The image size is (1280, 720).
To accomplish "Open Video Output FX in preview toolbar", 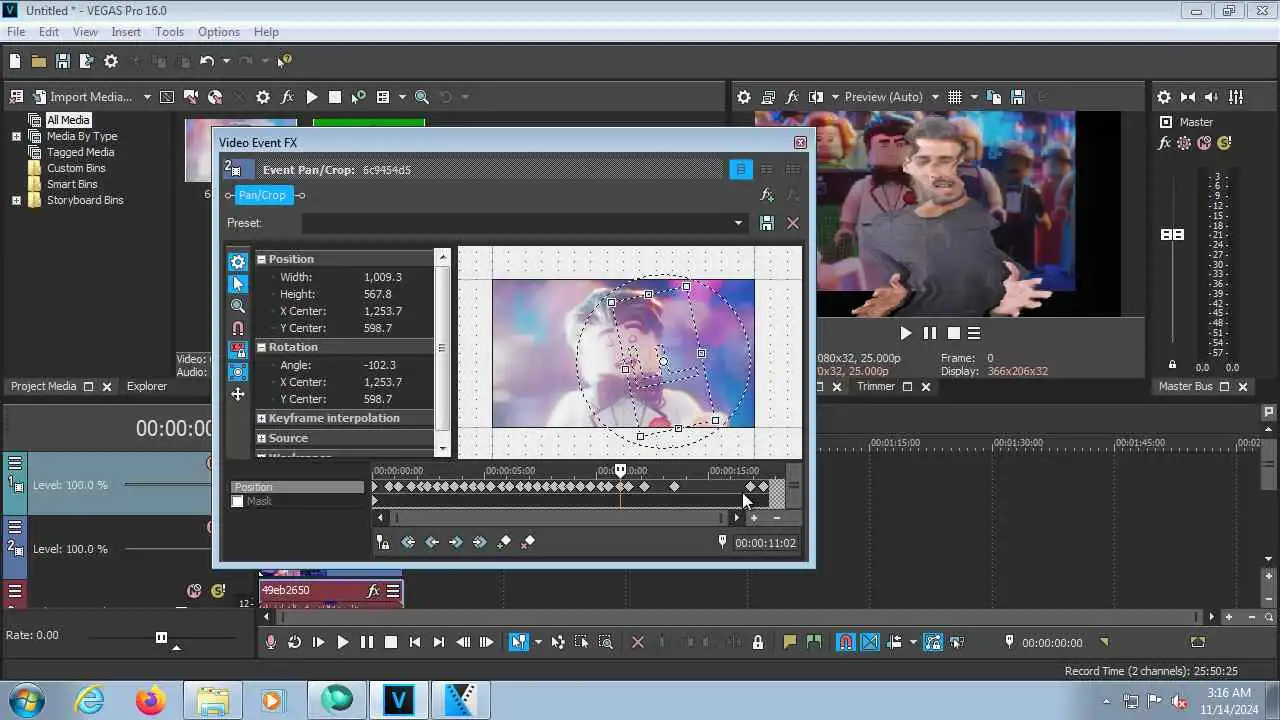I will [x=792, y=97].
